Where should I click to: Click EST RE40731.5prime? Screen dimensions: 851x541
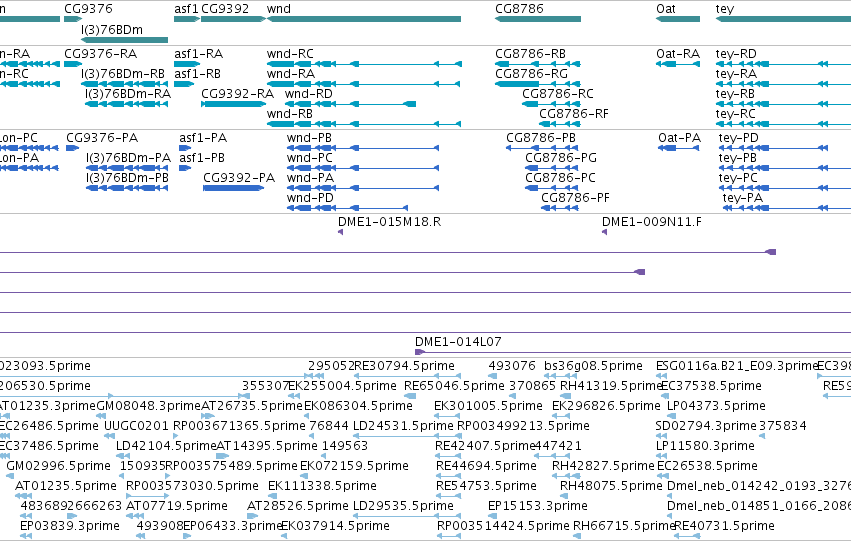click(687, 536)
